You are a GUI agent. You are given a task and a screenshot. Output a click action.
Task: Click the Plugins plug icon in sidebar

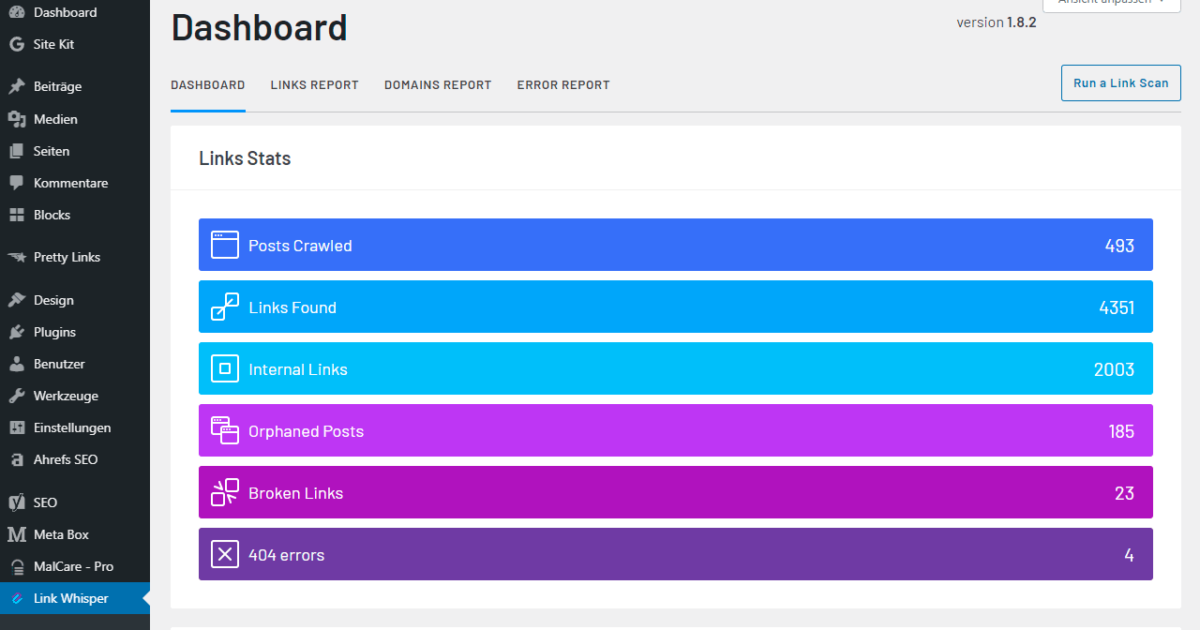(x=17, y=332)
